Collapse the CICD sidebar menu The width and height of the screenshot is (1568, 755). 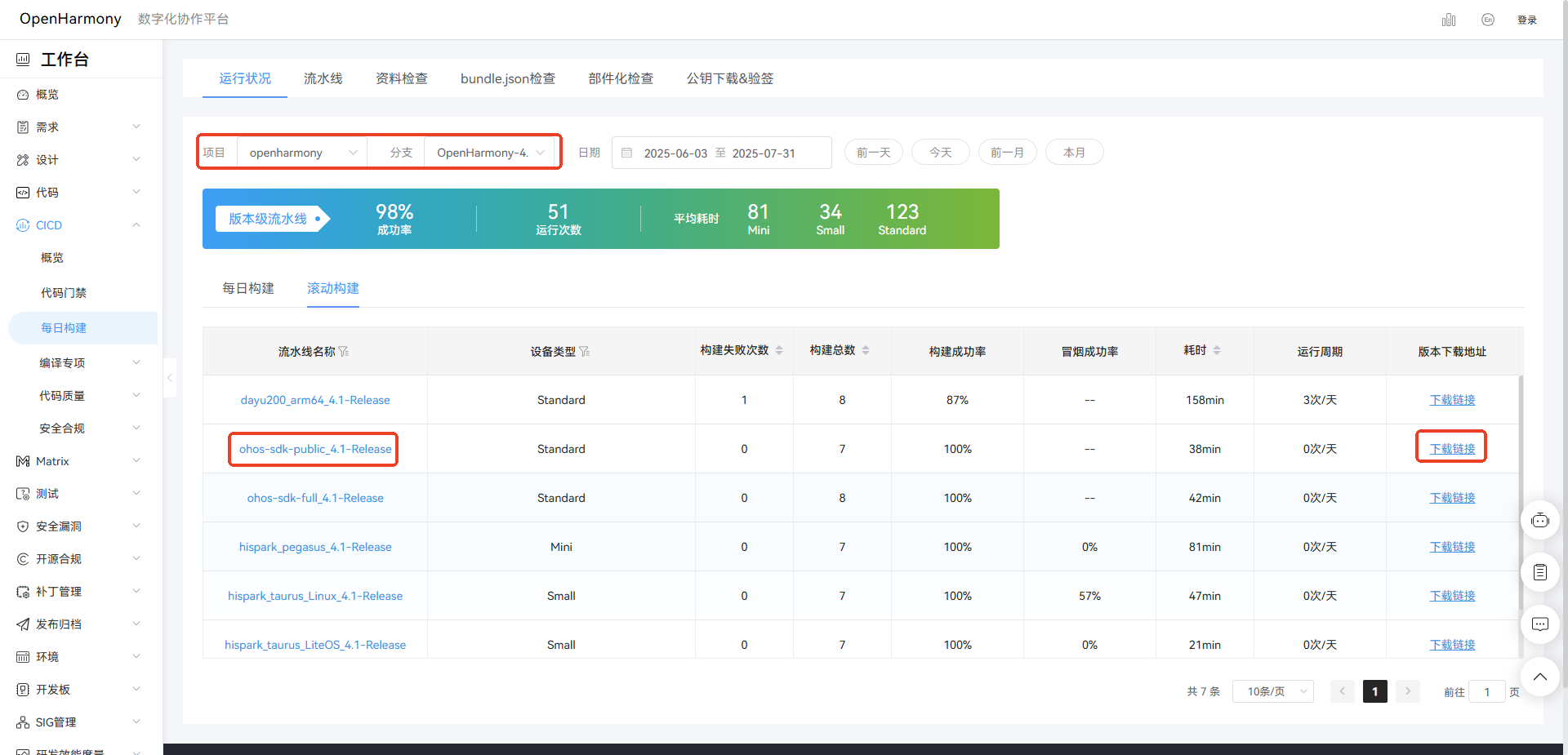pyautogui.click(x=136, y=224)
